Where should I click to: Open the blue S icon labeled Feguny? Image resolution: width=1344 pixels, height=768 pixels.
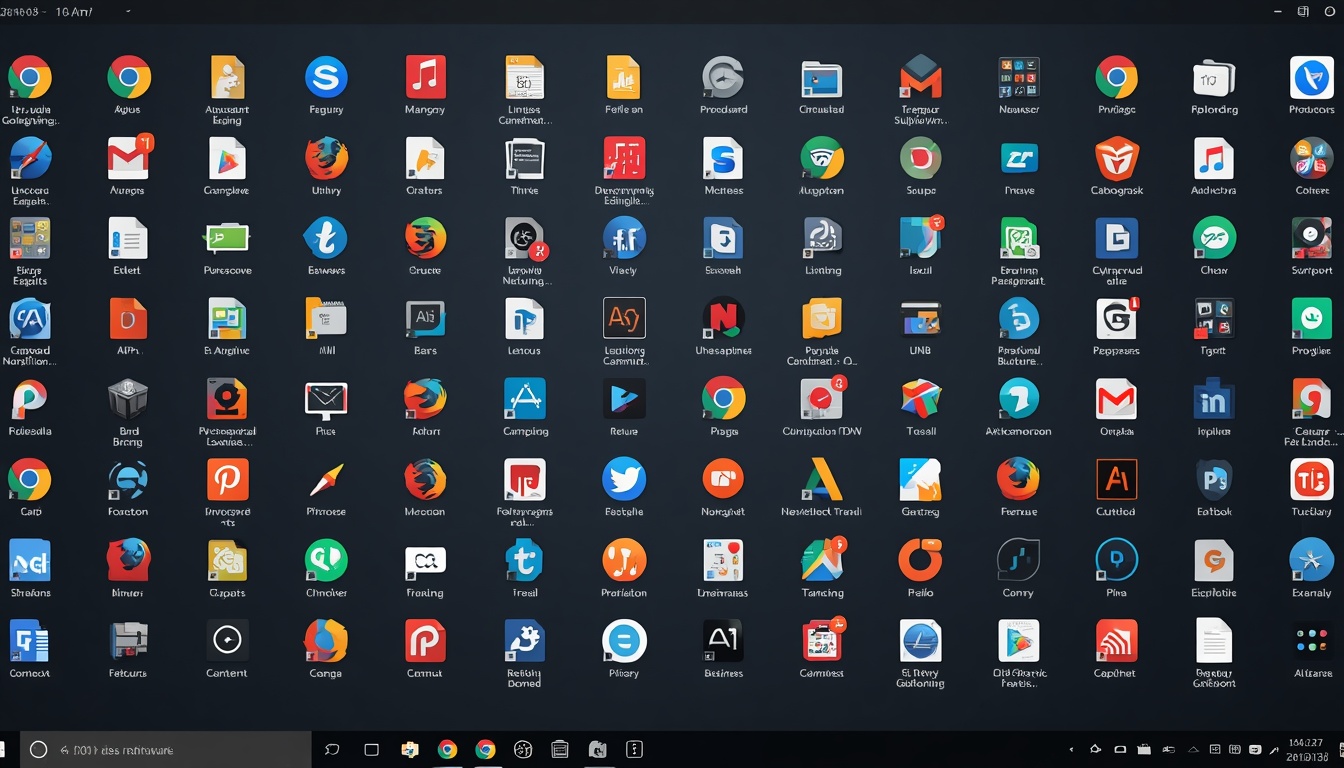pyautogui.click(x=326, y=77)
